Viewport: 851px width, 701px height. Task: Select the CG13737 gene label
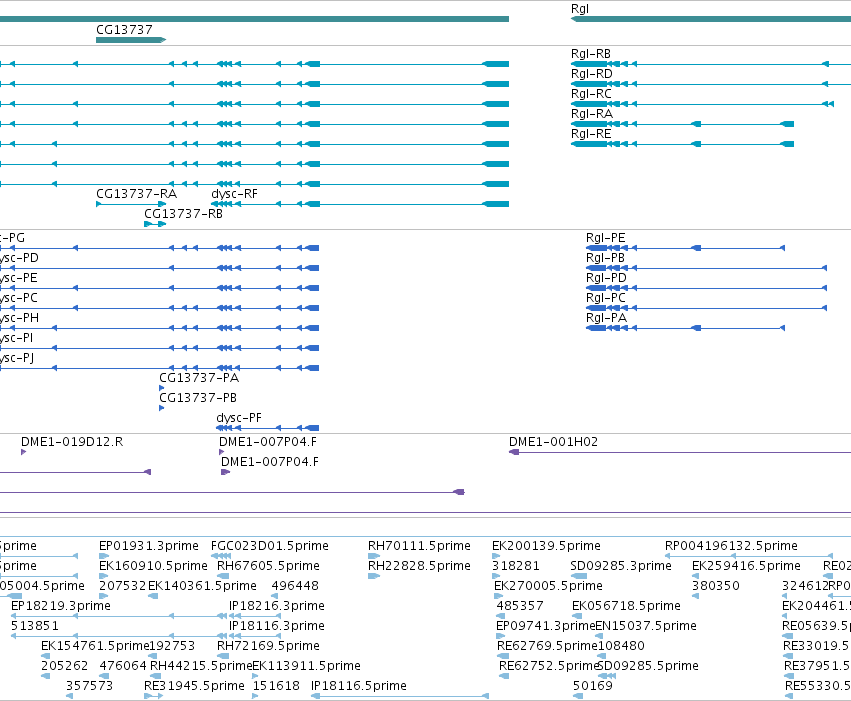(x=124, y=29)
